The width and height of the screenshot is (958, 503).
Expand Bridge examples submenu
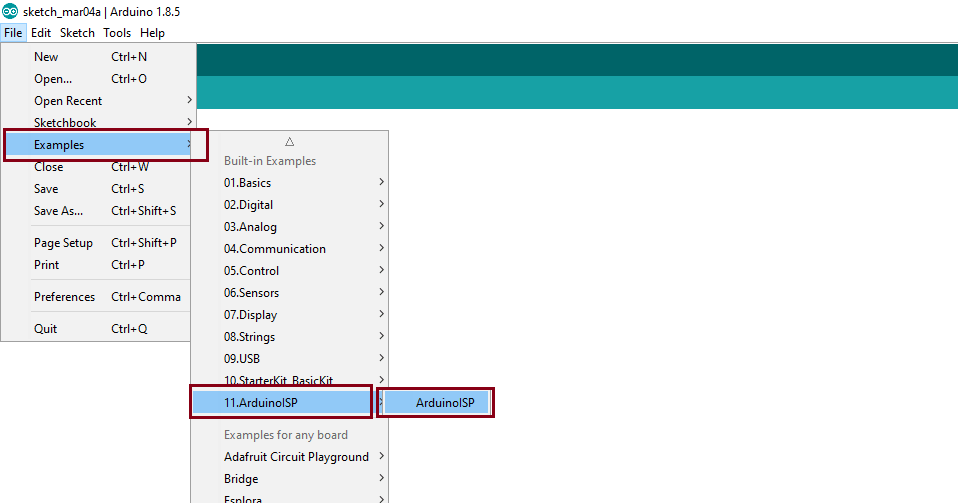290,479
